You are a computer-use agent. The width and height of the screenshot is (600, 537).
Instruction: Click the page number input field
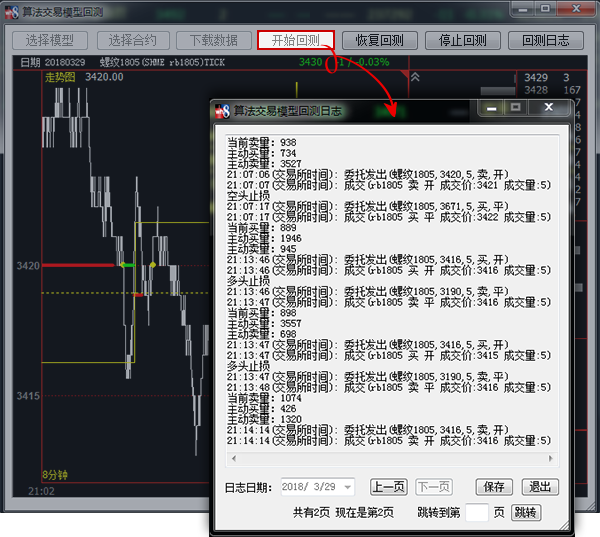477,512
